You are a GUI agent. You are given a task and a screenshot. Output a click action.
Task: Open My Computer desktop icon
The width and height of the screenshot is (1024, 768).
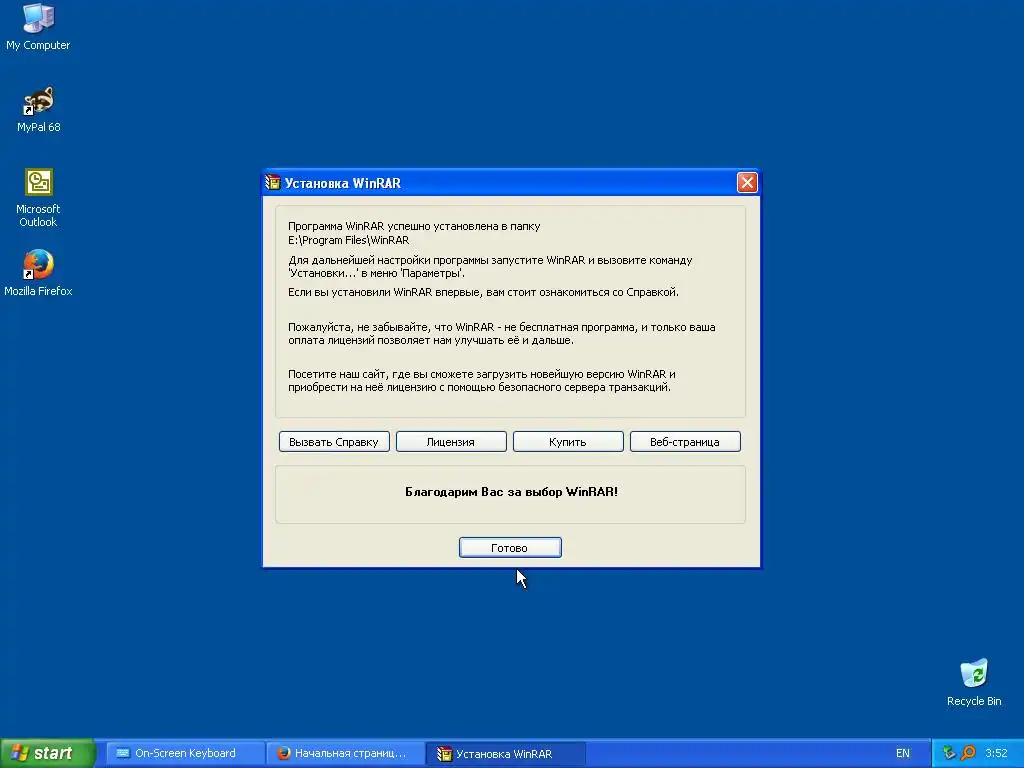(38, 26)
